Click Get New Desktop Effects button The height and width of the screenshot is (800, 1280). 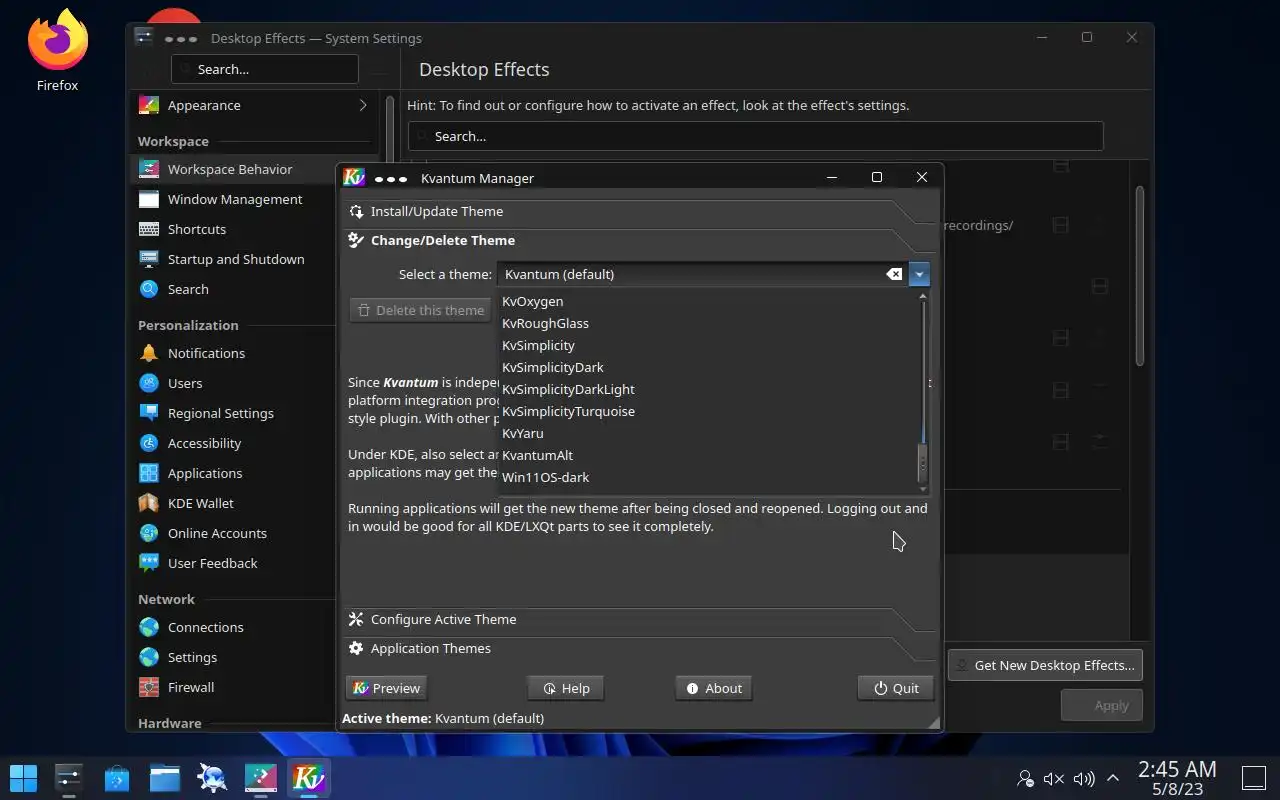point(1045,665)
